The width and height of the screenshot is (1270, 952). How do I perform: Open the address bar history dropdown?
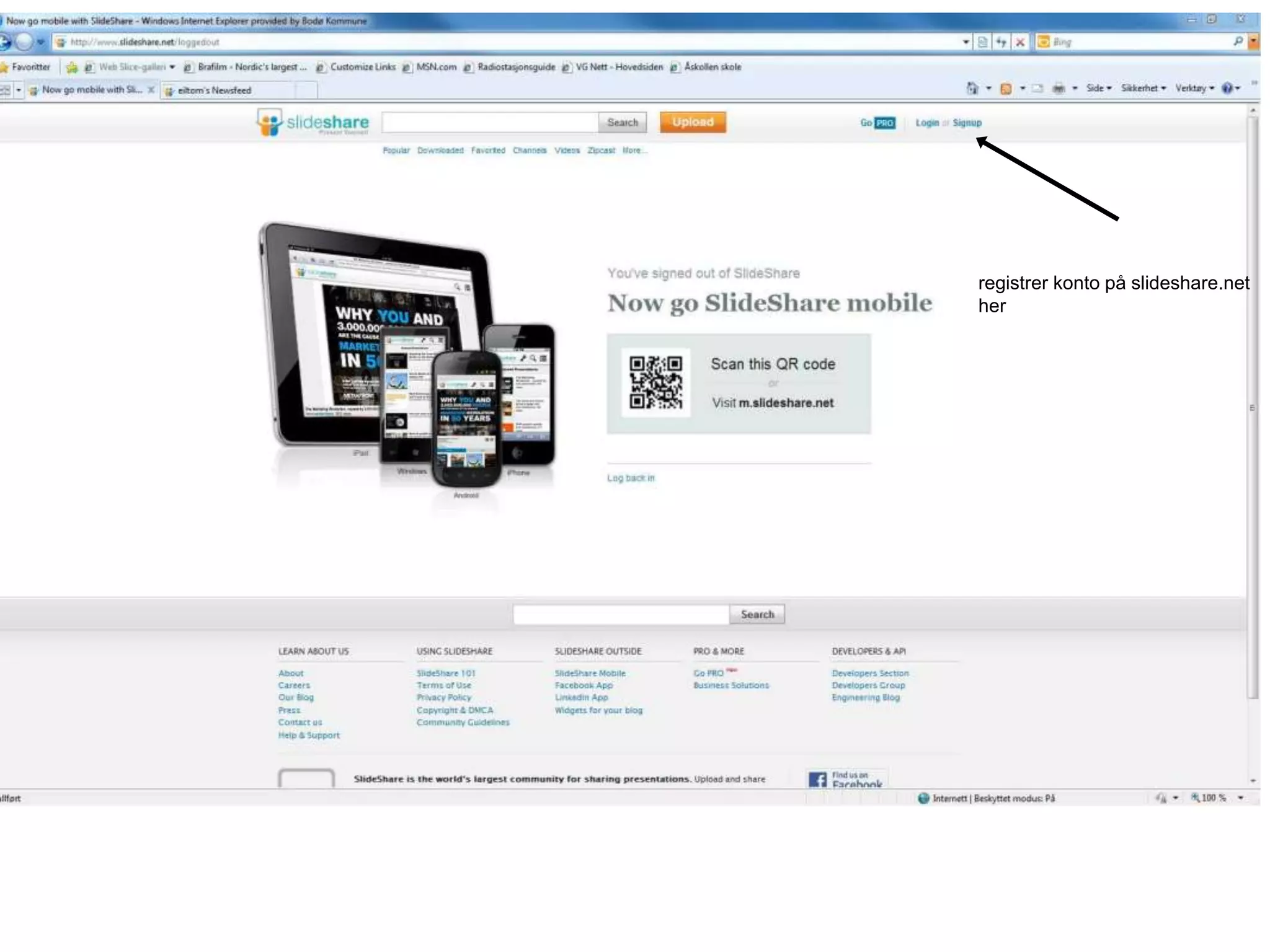[966, 42]
